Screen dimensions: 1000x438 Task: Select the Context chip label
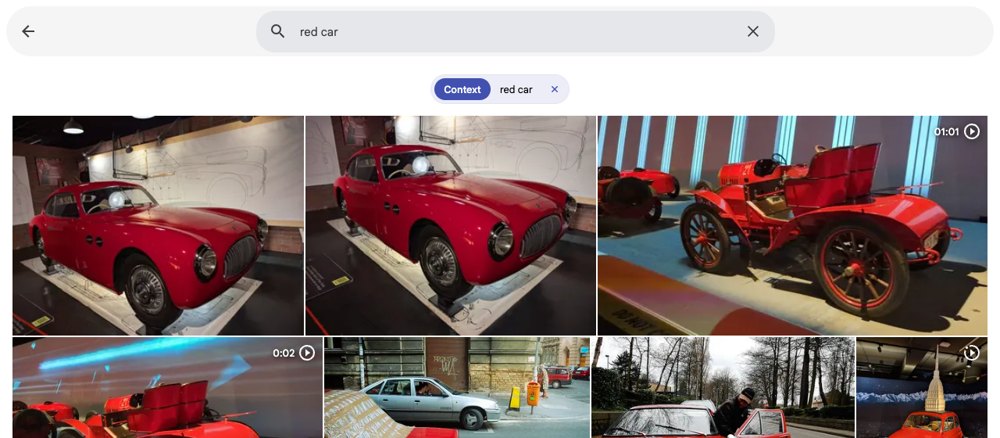point(462,89)
